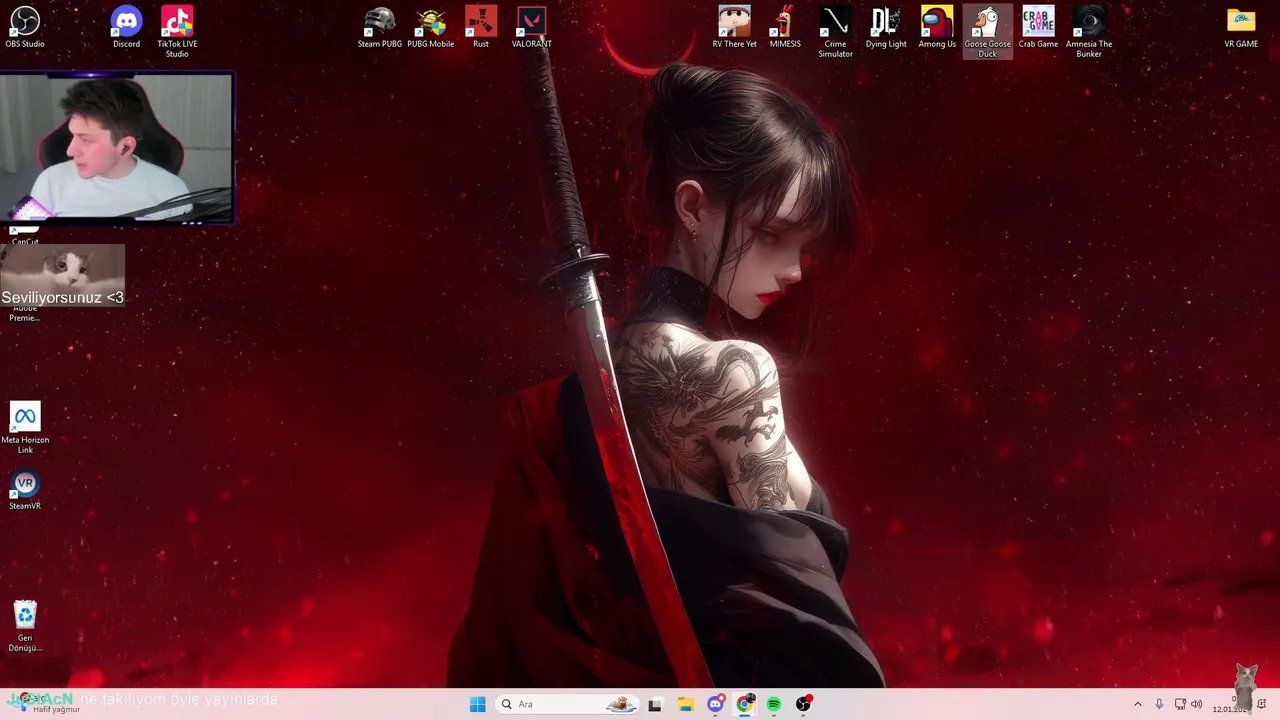Select the SteamVR desktop shortcut
The height and width of the screenshot is (720, 1280).
point(25,490)
